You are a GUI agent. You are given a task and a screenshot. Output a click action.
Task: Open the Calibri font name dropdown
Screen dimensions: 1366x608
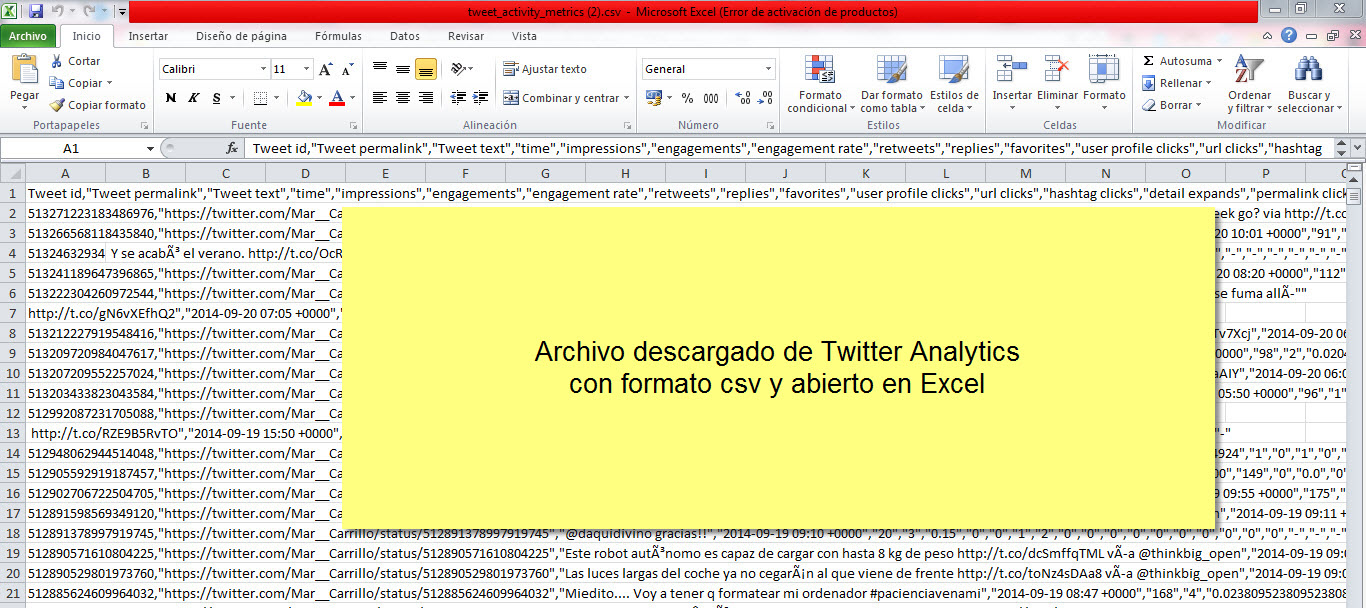264,70
